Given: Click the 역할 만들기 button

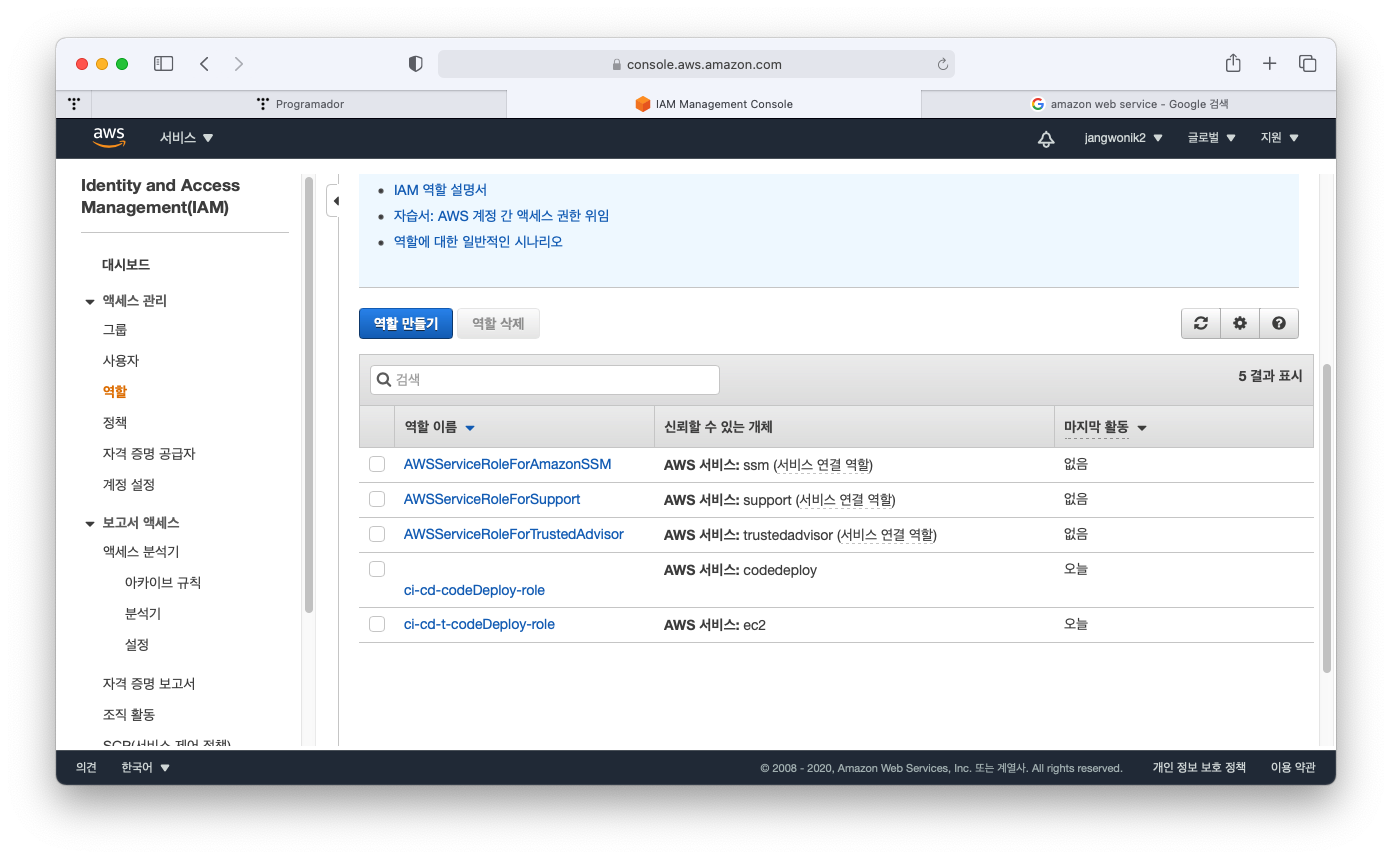Looking at the screenshot, I should [x=406, y=323].
